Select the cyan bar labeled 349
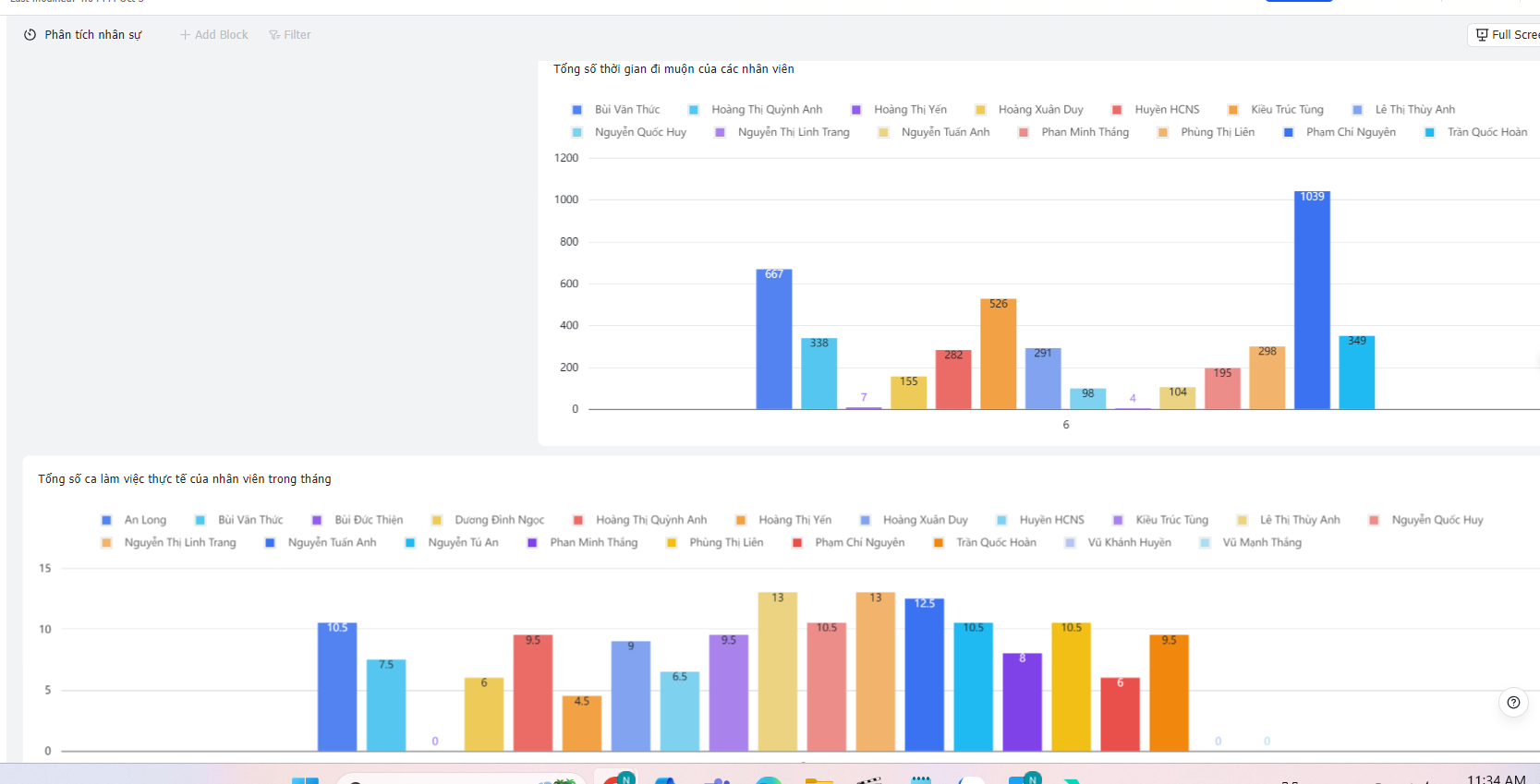This screenshot has width=1540, height=784. click(1357, 373)
